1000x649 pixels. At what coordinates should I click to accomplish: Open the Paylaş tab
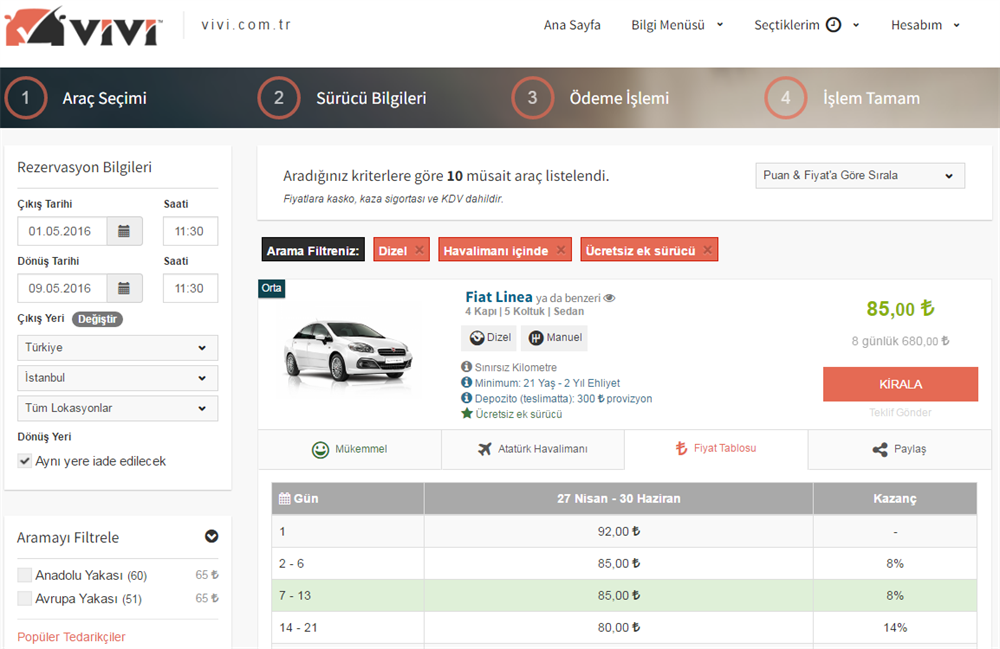[898, 449]
